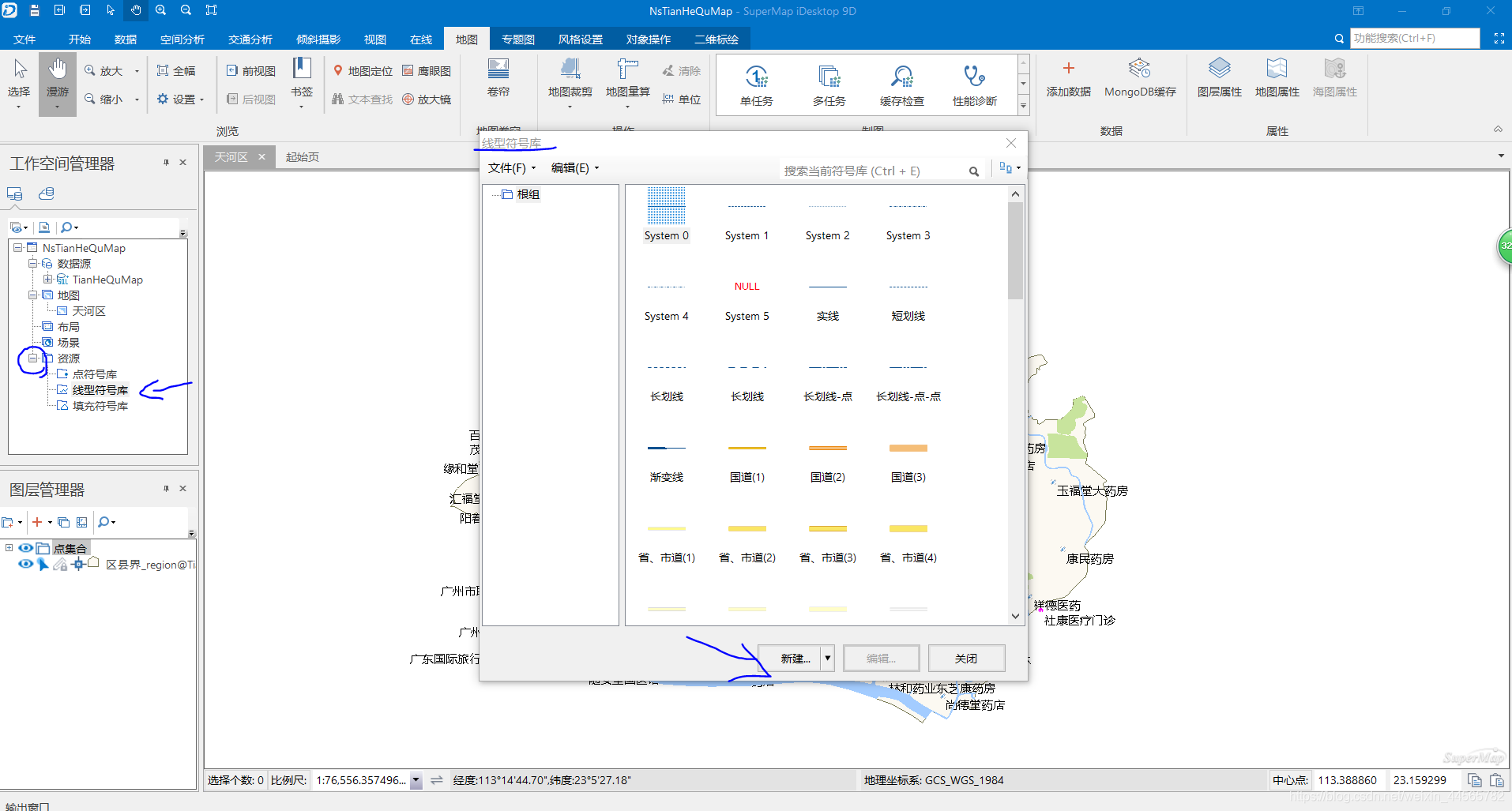Expand the 点集合 layer group
This screenshot has height=811, width=1512.
pyautogui.click(x=9, y=548)
